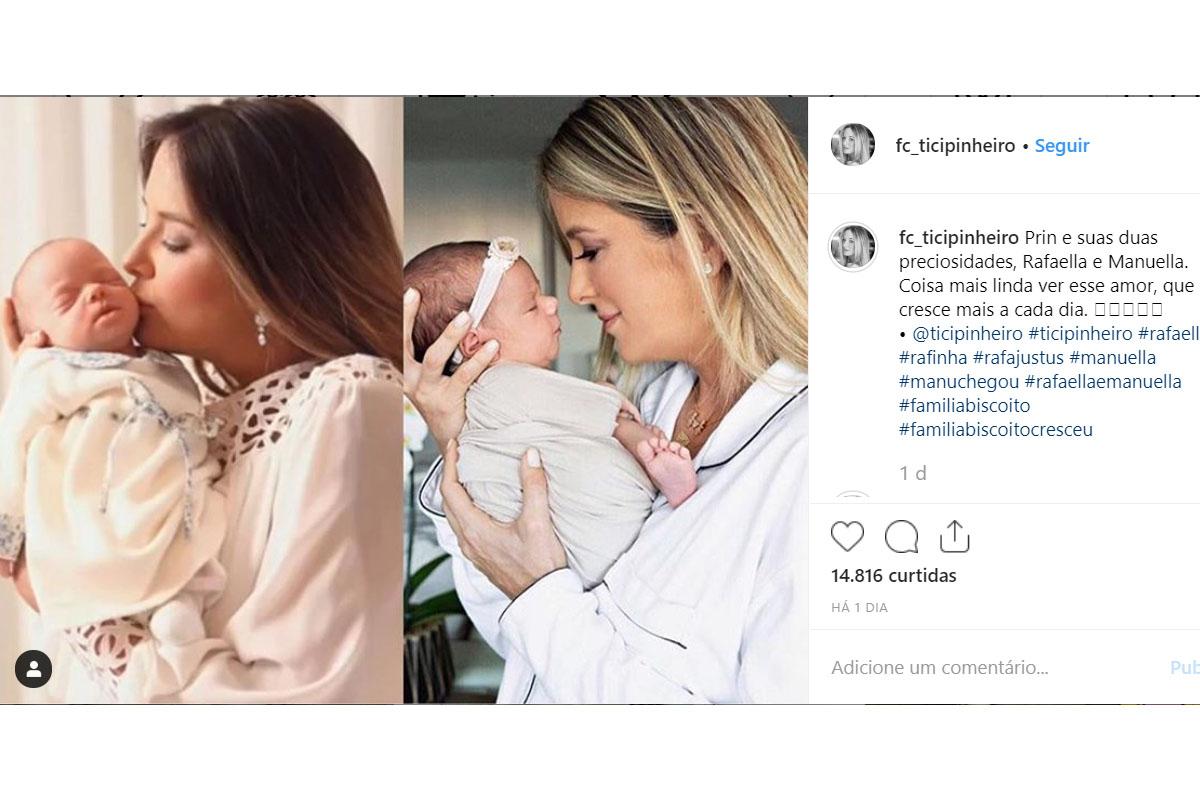Open the #familiabiscoitocresceu hashtag

996,430
